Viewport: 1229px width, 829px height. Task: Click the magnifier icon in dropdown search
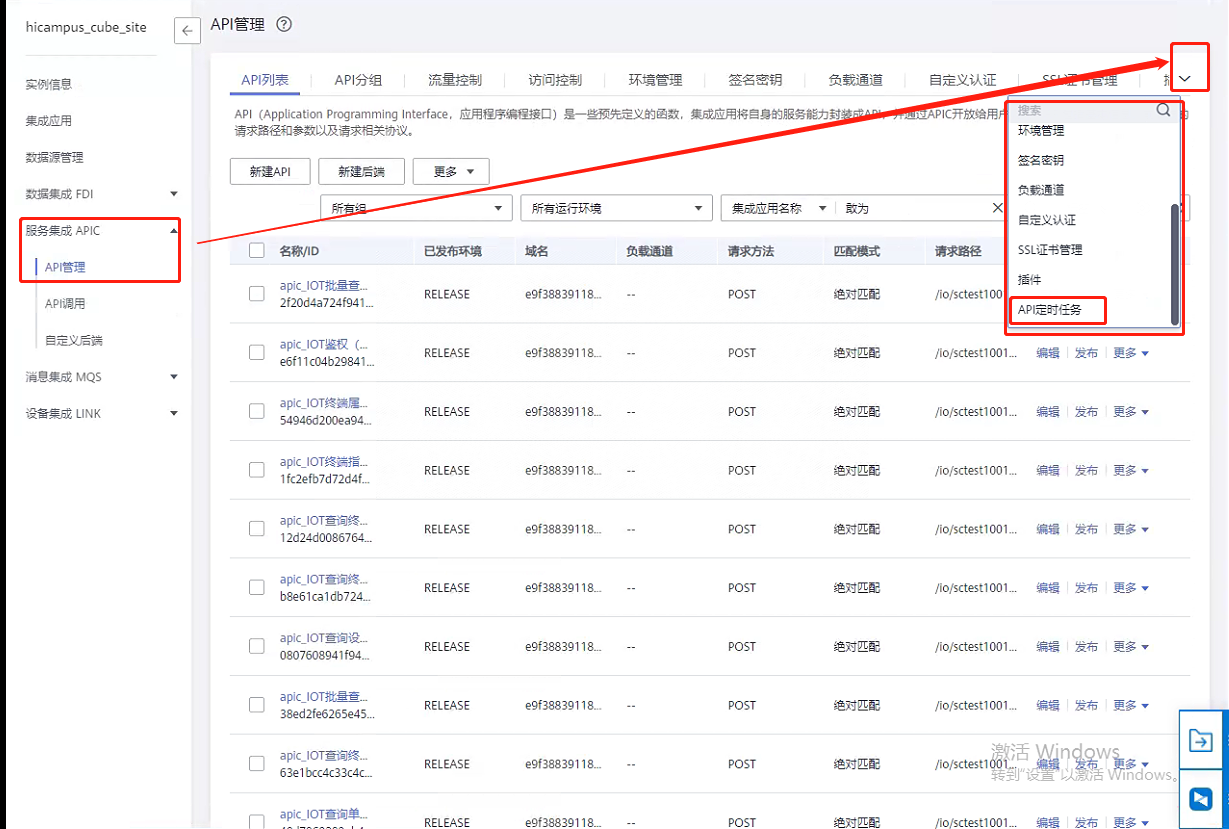click(x=1163, y=110)
